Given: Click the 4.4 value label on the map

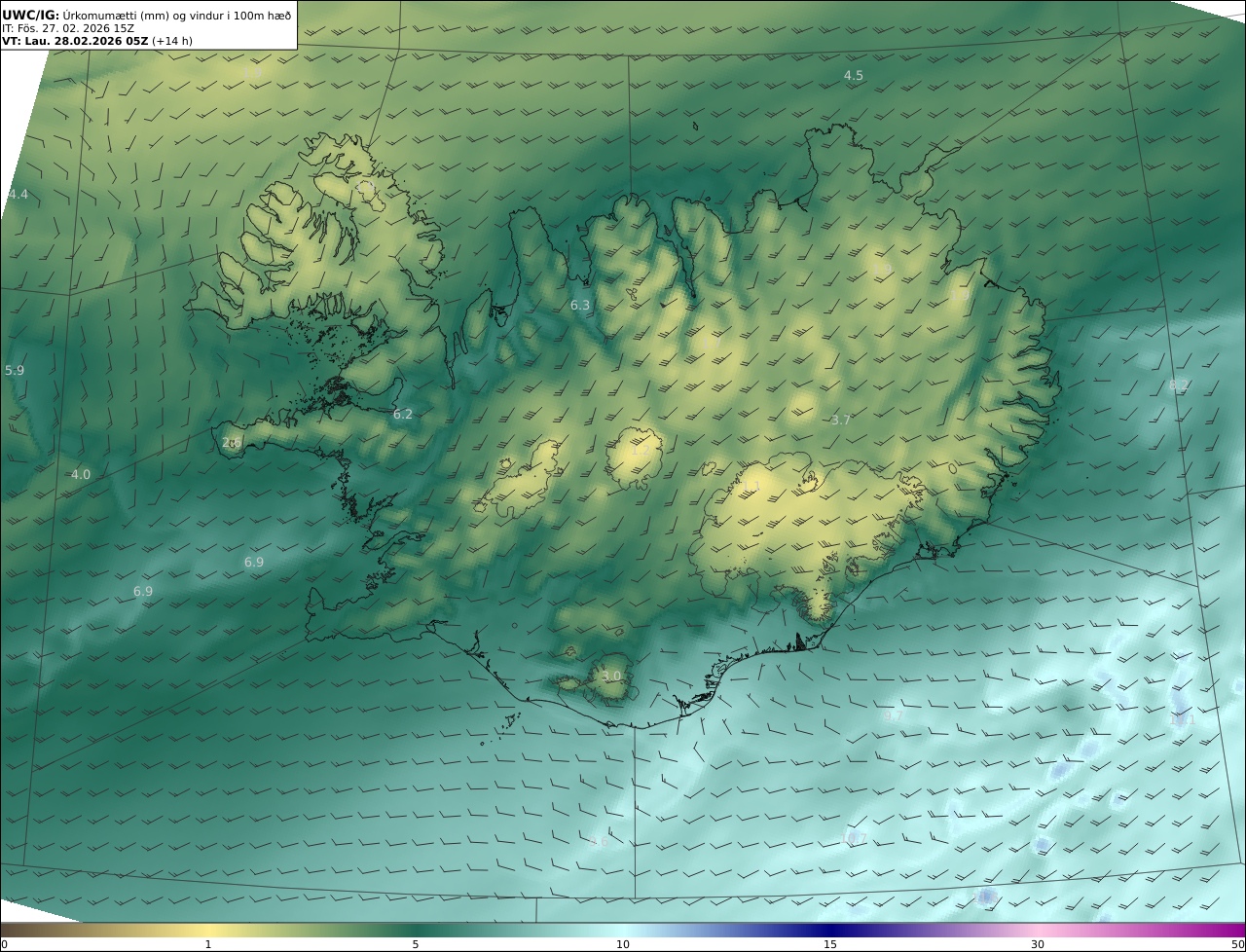Looking at the screenshot, I should coord(18,195).
